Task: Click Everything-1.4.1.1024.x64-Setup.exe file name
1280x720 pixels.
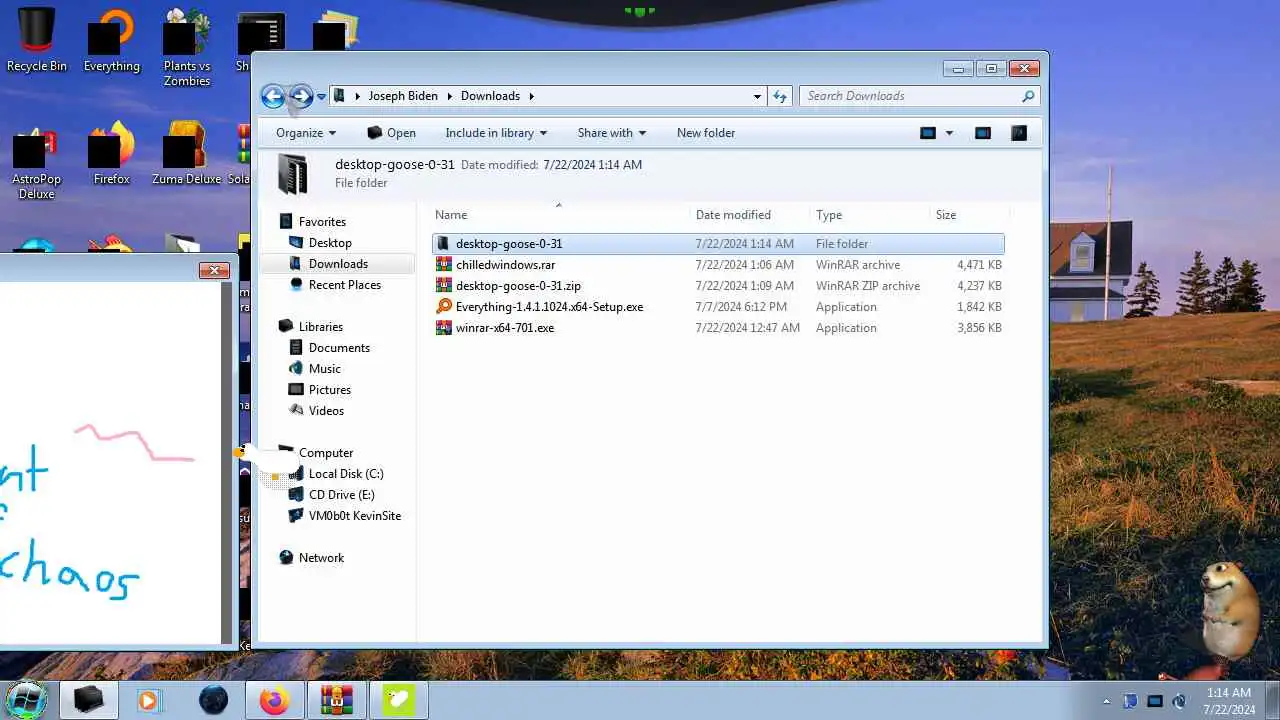Action: click(549, 307)
